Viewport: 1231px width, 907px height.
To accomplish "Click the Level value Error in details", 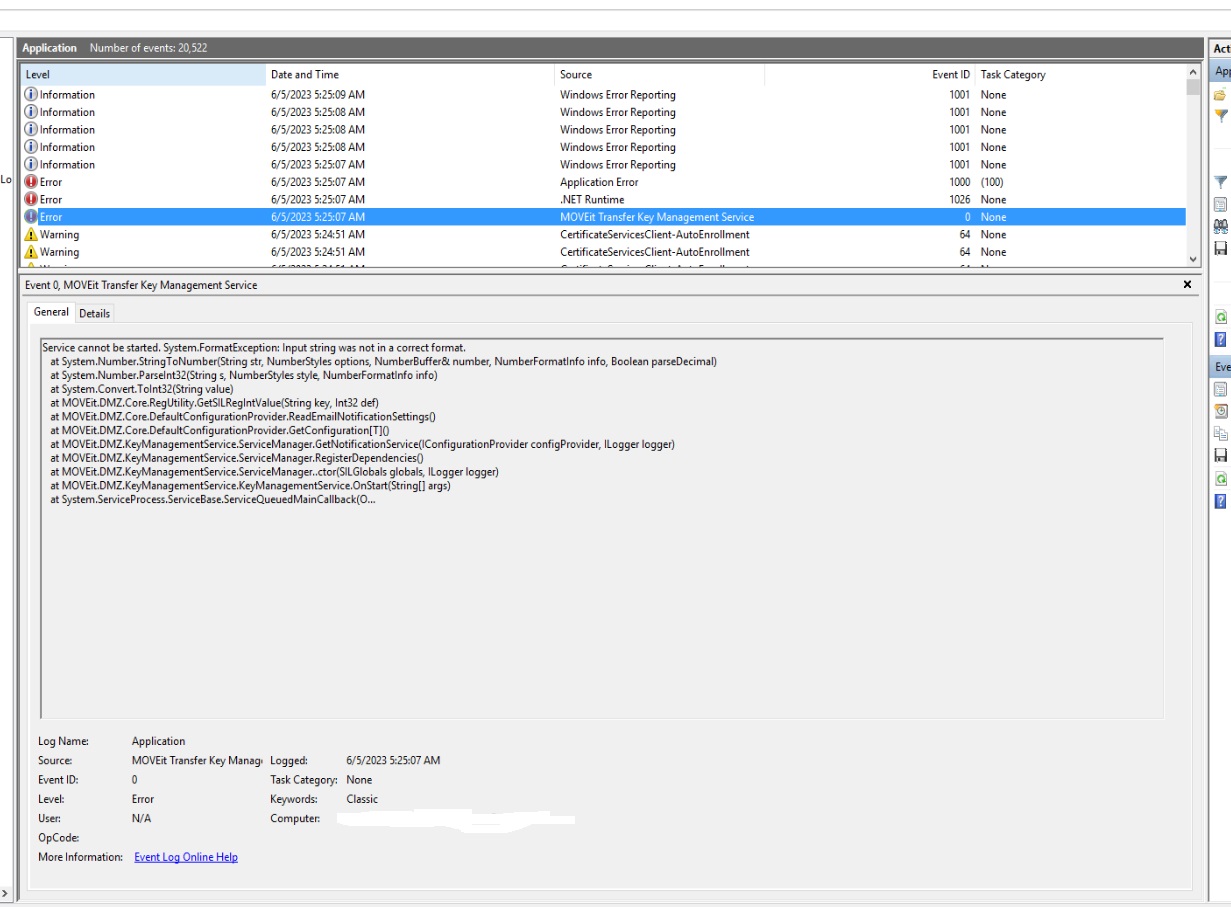I will 143,799.
